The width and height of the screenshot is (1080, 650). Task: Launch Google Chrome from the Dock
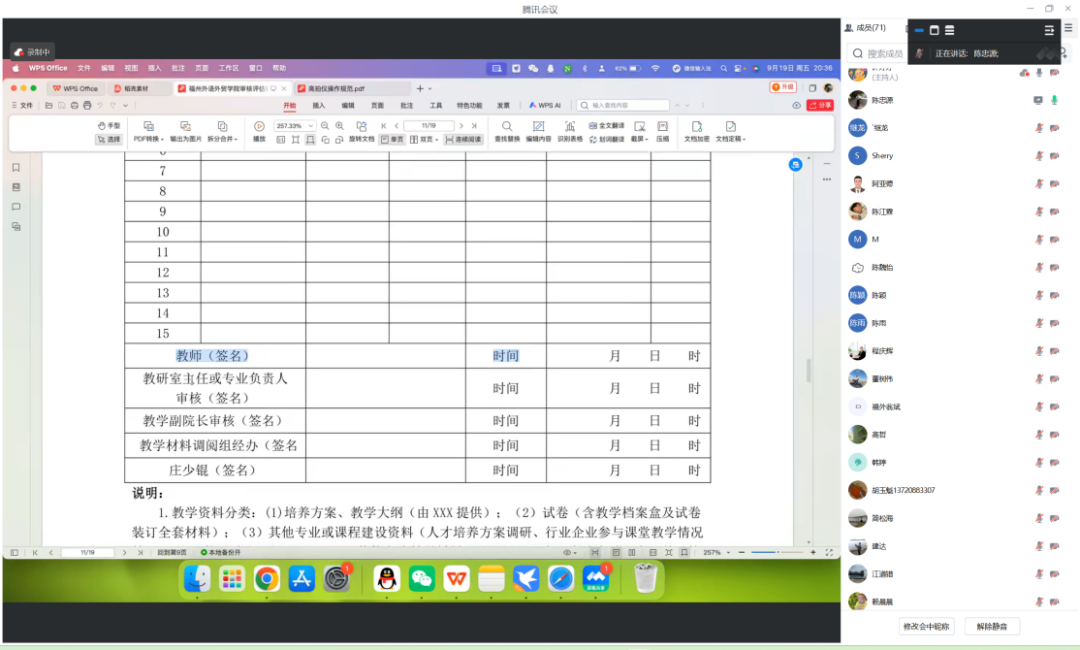click(x=266, y=578)
